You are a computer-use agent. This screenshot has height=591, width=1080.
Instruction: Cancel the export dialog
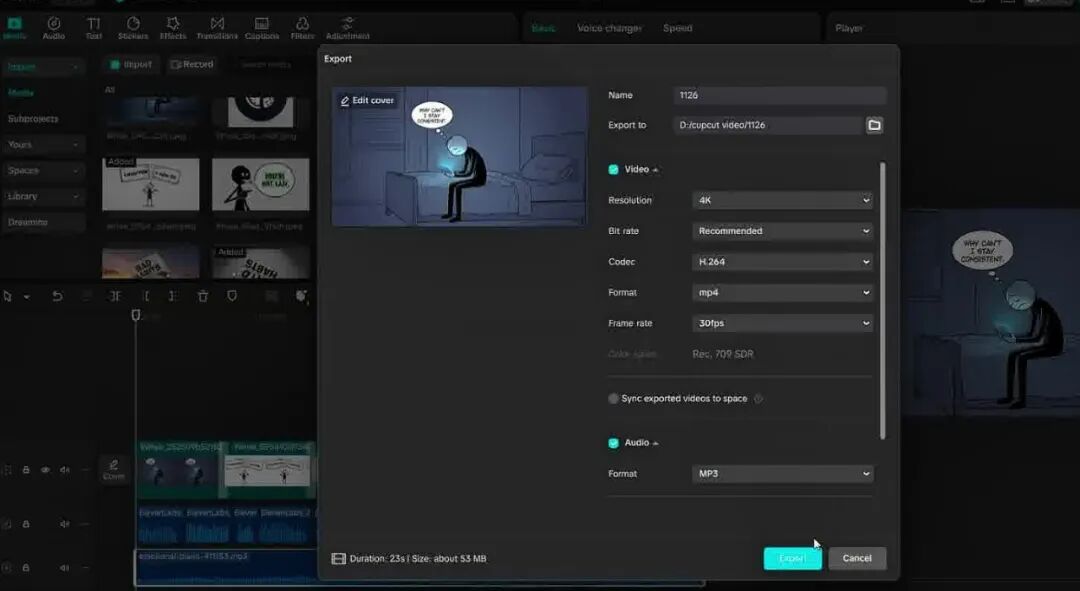coord(857,558)
